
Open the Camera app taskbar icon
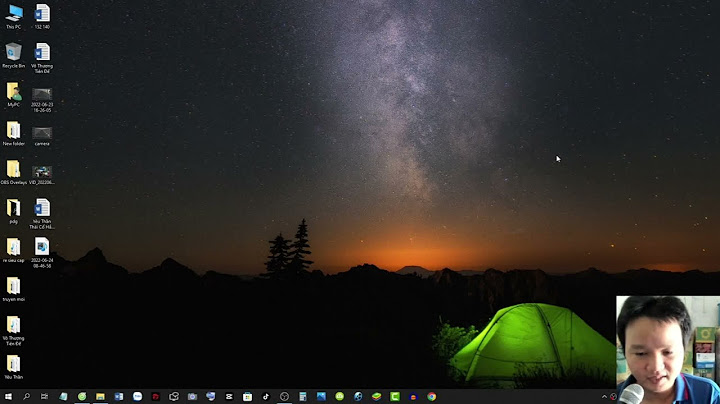coord(192,397)
